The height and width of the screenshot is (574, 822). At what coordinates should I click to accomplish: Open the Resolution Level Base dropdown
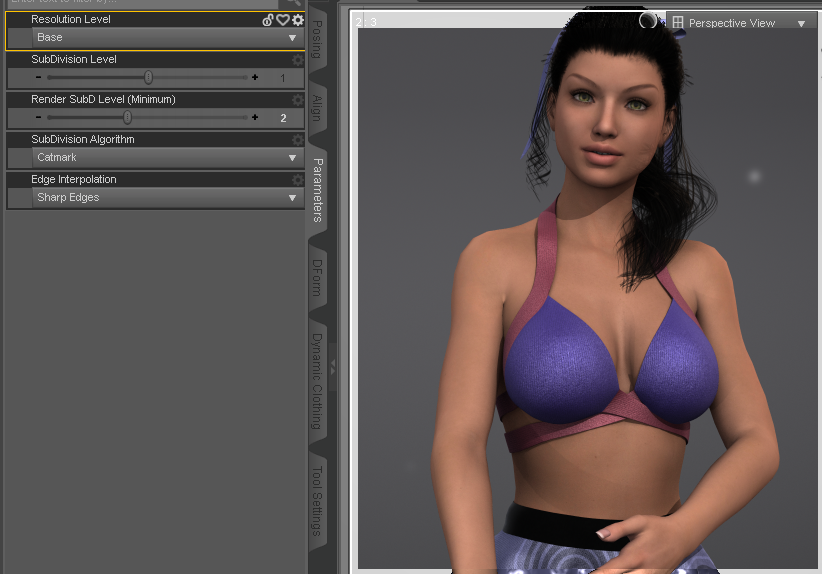tap(168, 38)
